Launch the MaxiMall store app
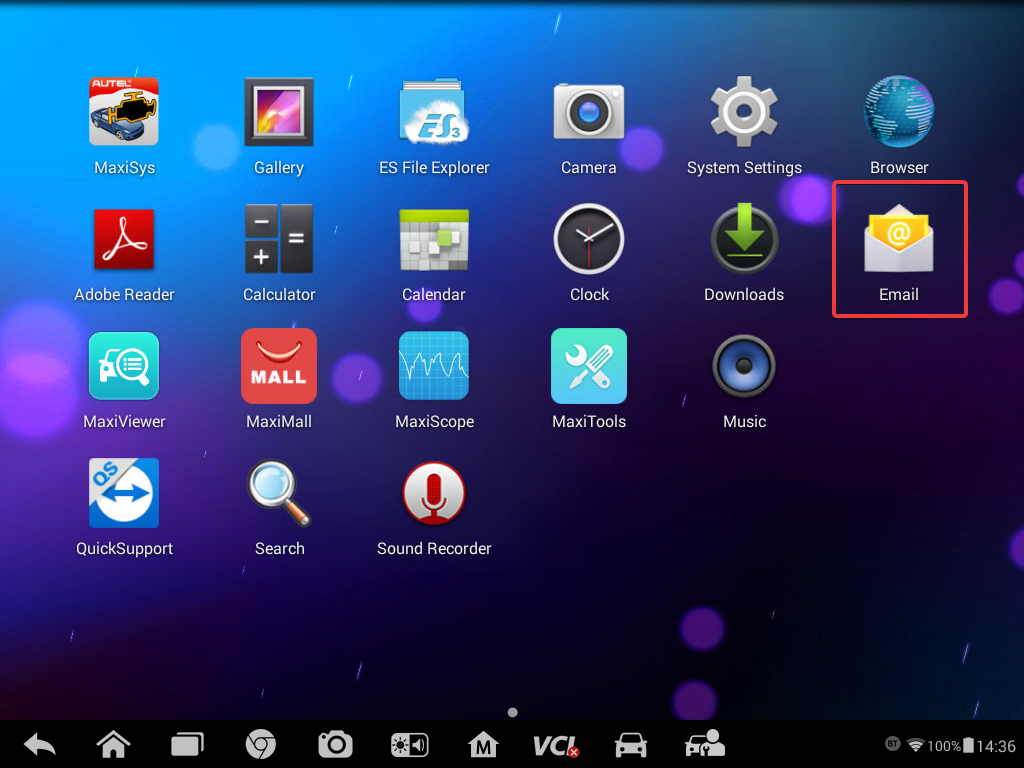 coord(279,366)
